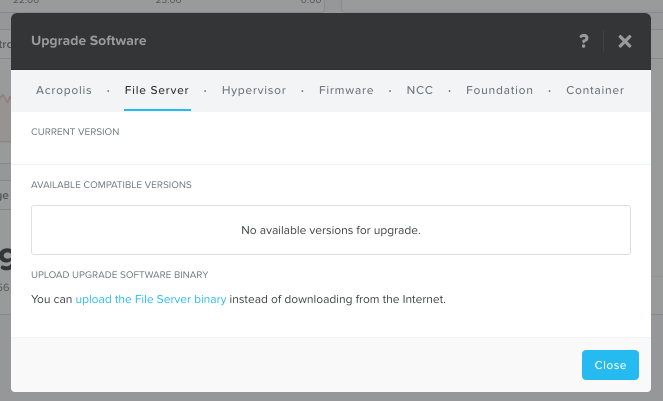This screenshot has height=401, width=663.
Task: Open the Hypervisor tab
Action: (254, 90)
